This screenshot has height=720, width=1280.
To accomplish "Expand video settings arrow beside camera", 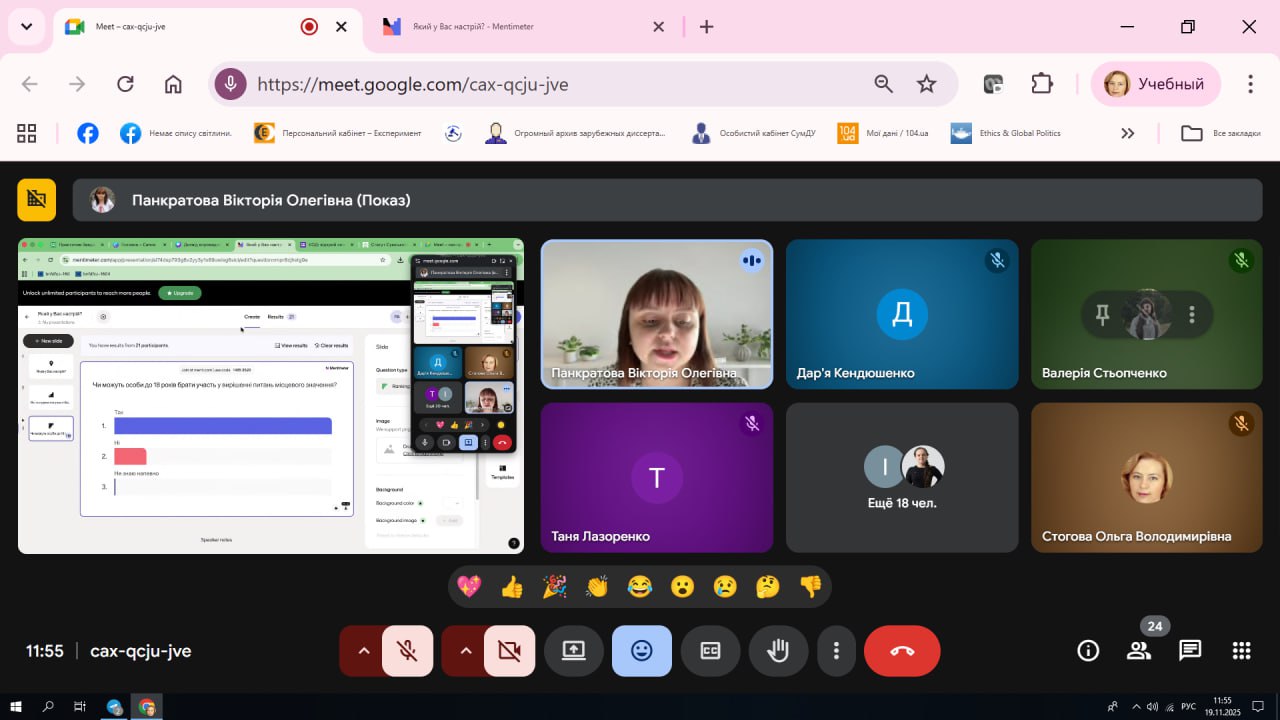I will click(x=465, y=651).
